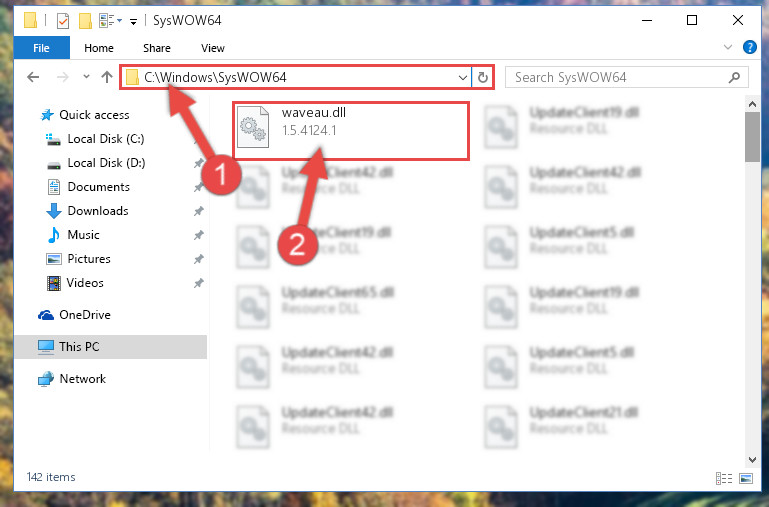769x507 pixels.
Task: Click the Back navigation arrow
Action: pyautogui.click(x=33, y=77)
